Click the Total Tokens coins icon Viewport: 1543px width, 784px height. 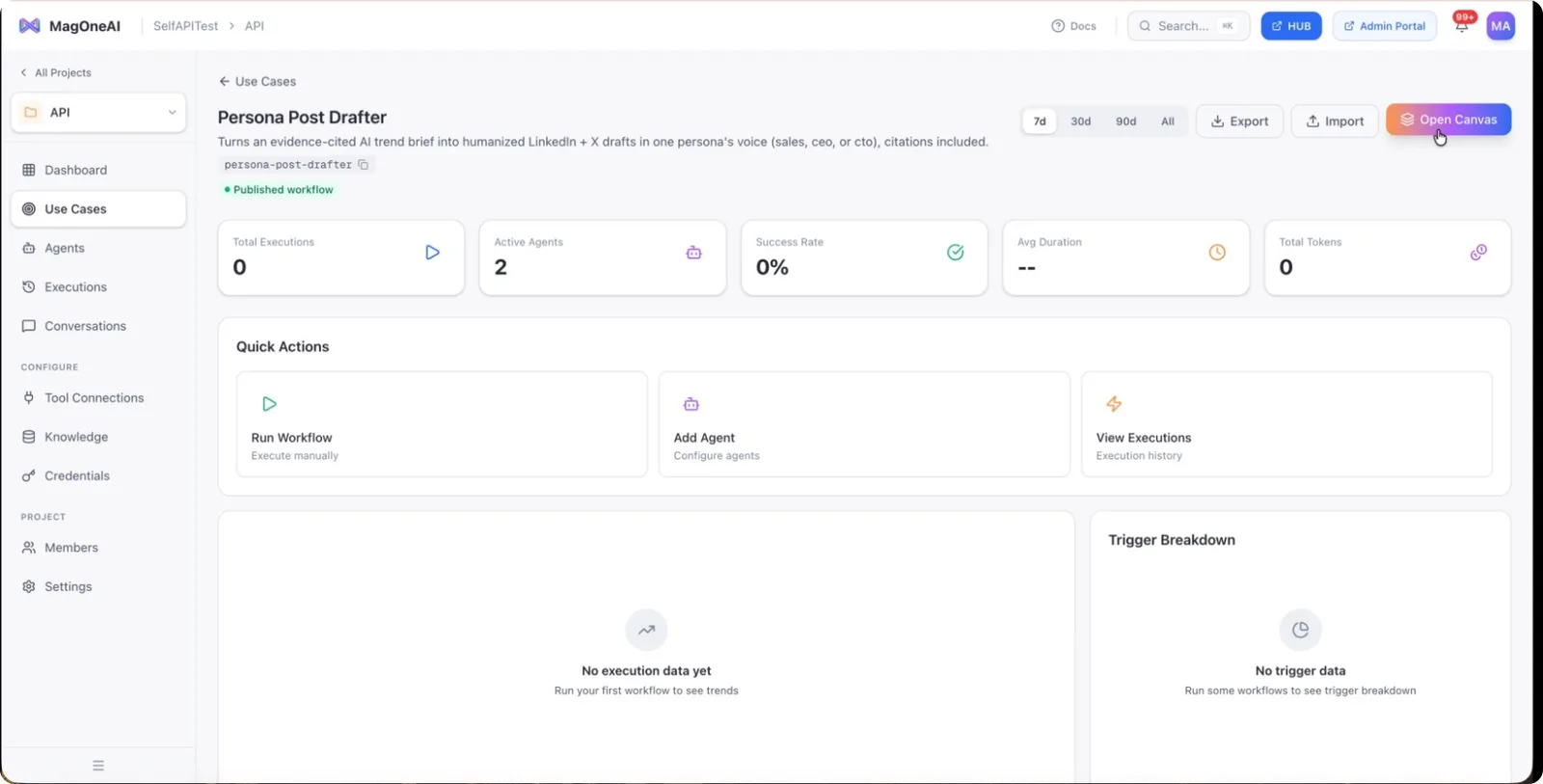coord(1478,253)
